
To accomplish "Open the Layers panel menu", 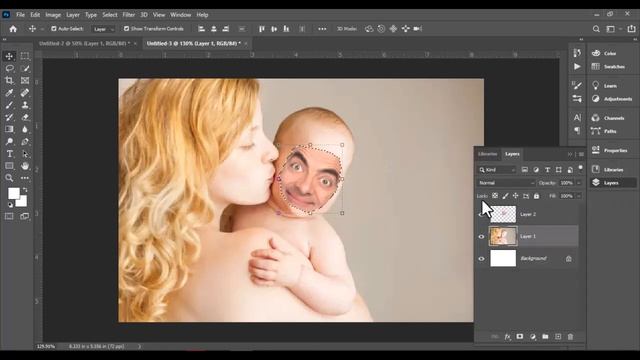I will [581, 154].
